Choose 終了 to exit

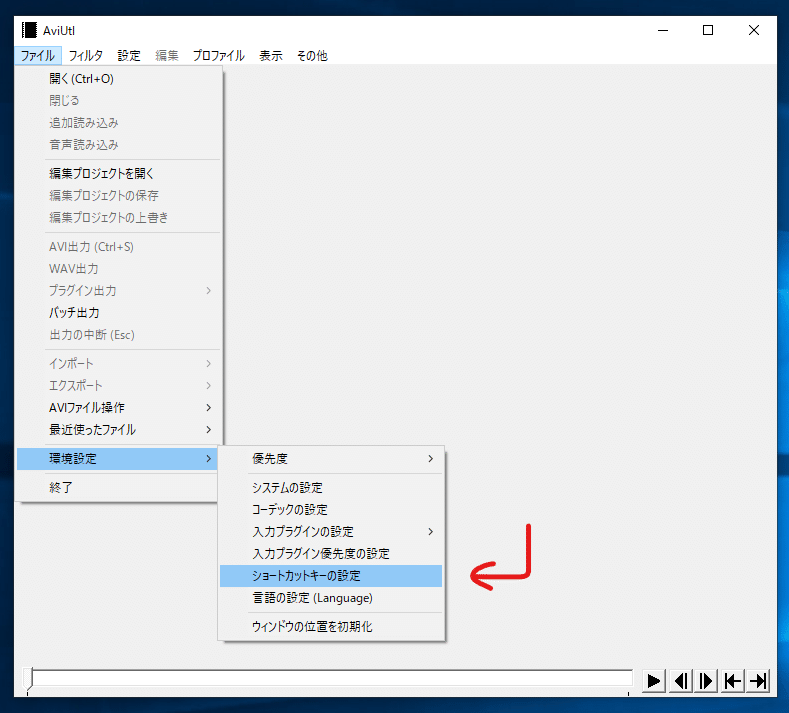click(118, 487)
